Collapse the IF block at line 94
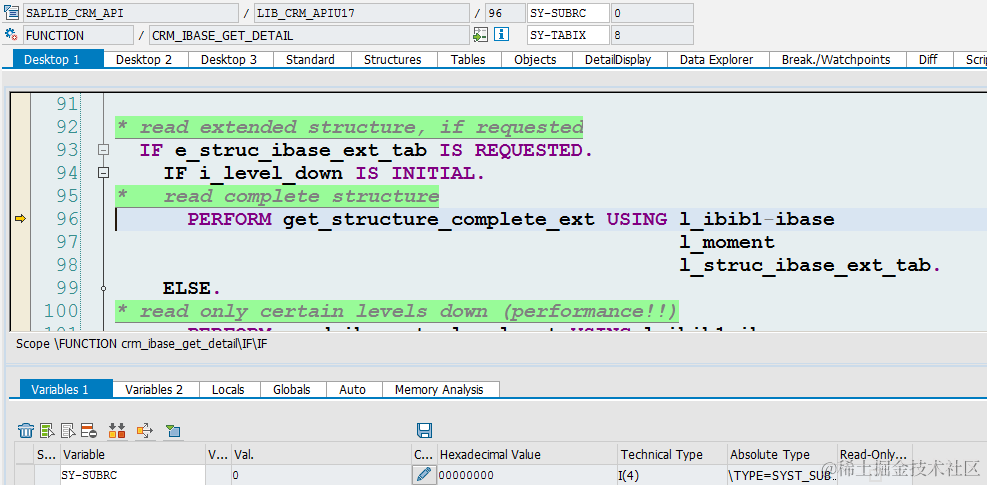Viewport: 987px width, 485px height. 103,173
